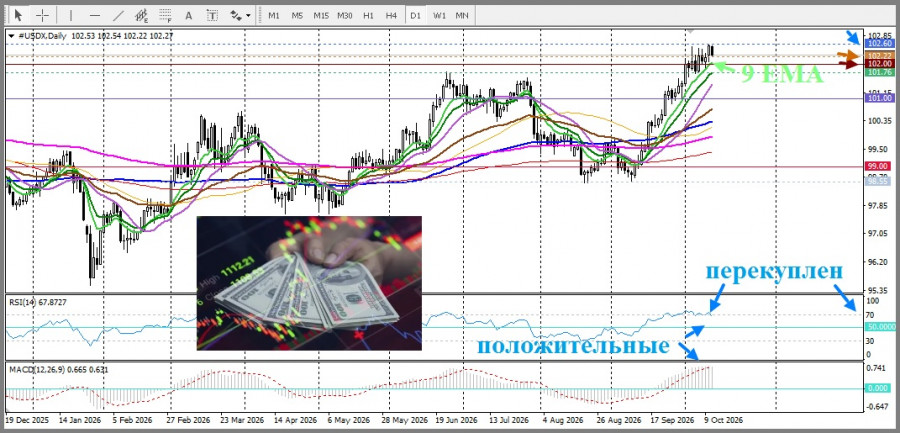Switch chart to MN timeframe

point(462,16)
